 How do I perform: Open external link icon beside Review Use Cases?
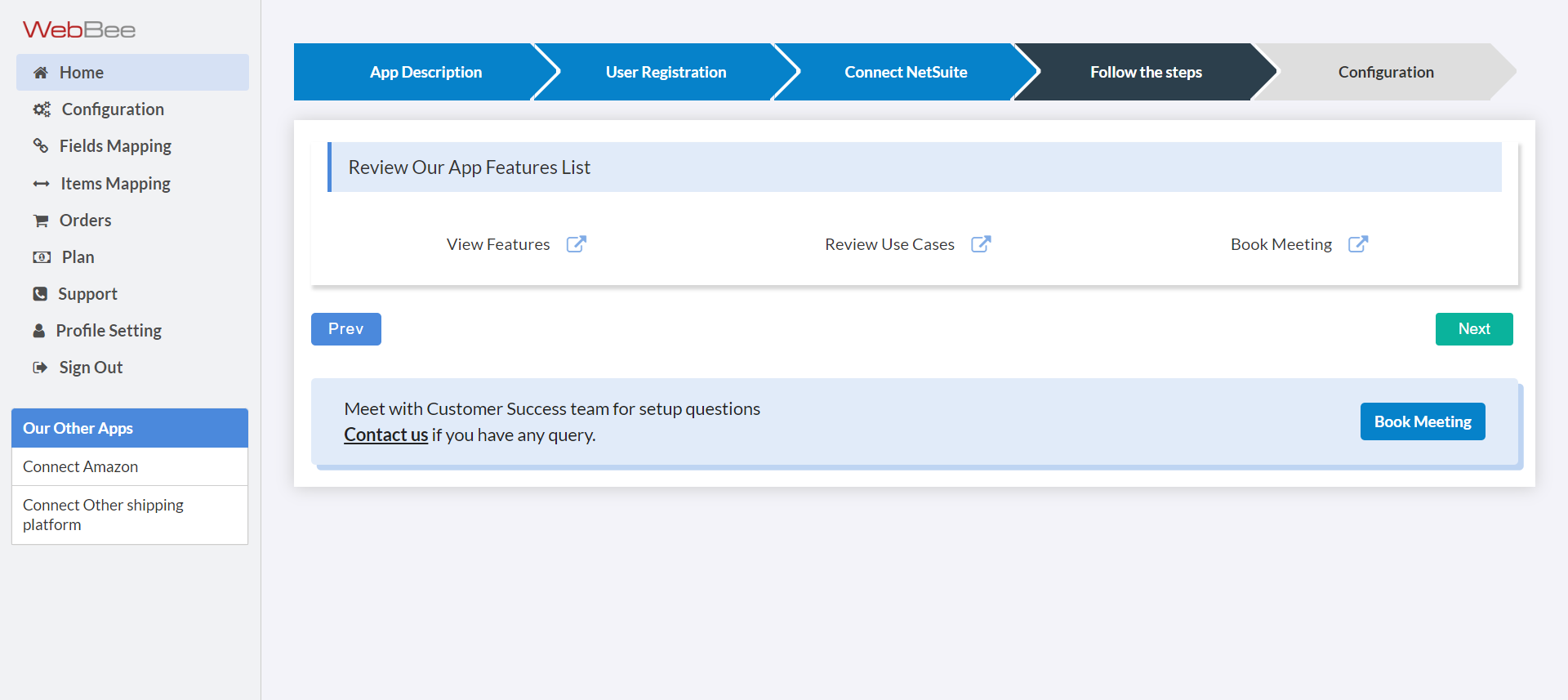click(x=981, y=244)
